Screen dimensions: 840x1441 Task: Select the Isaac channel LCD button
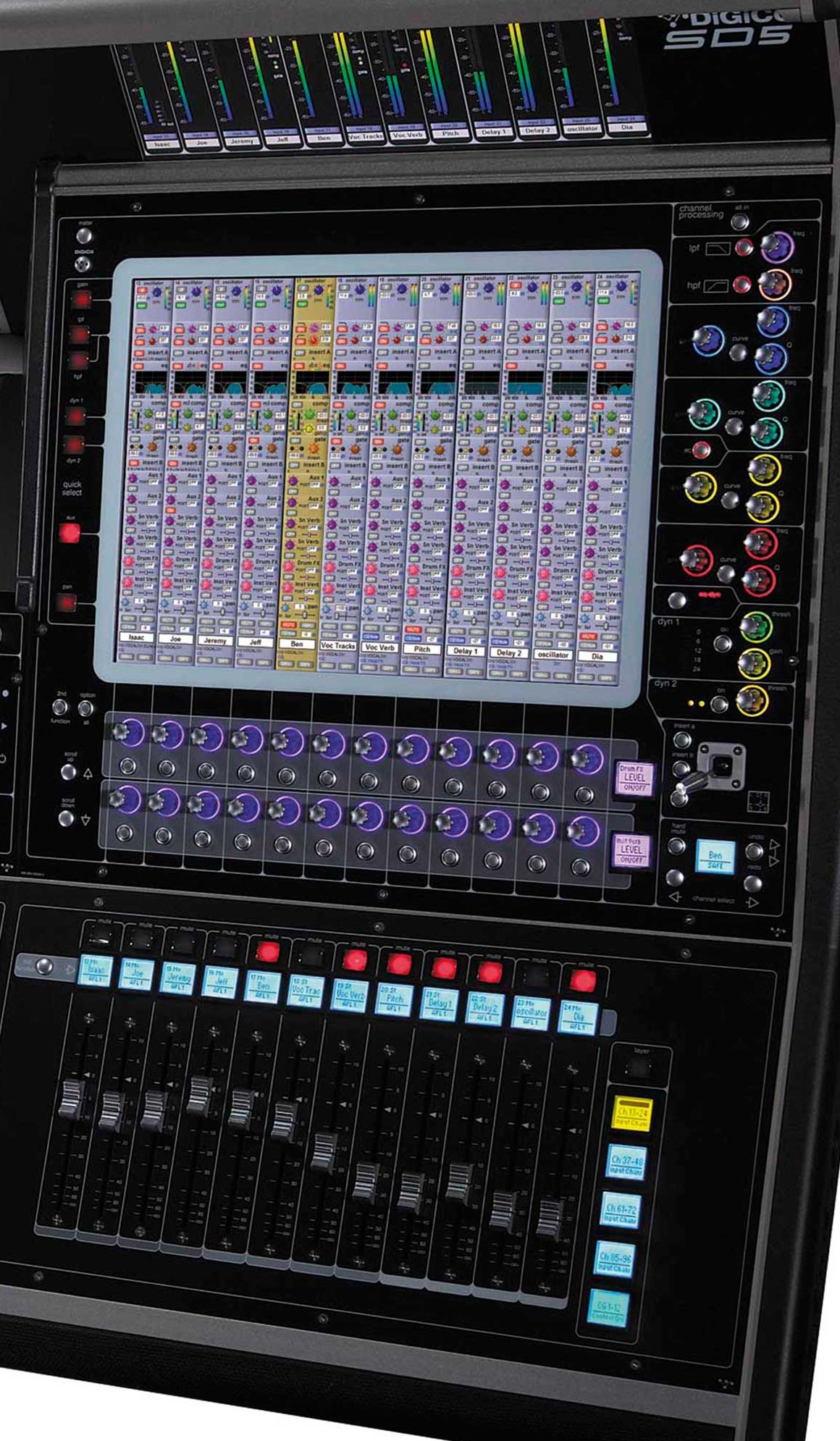click(x=95, y=971)
